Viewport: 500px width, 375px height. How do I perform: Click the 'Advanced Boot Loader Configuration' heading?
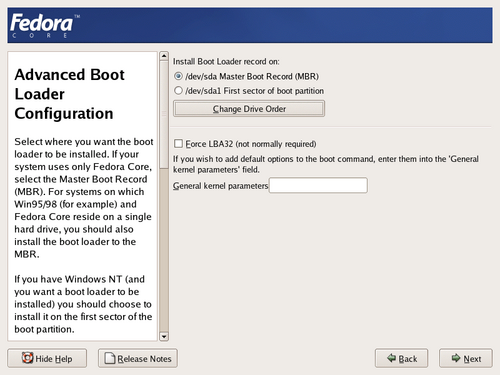[69, 94]
